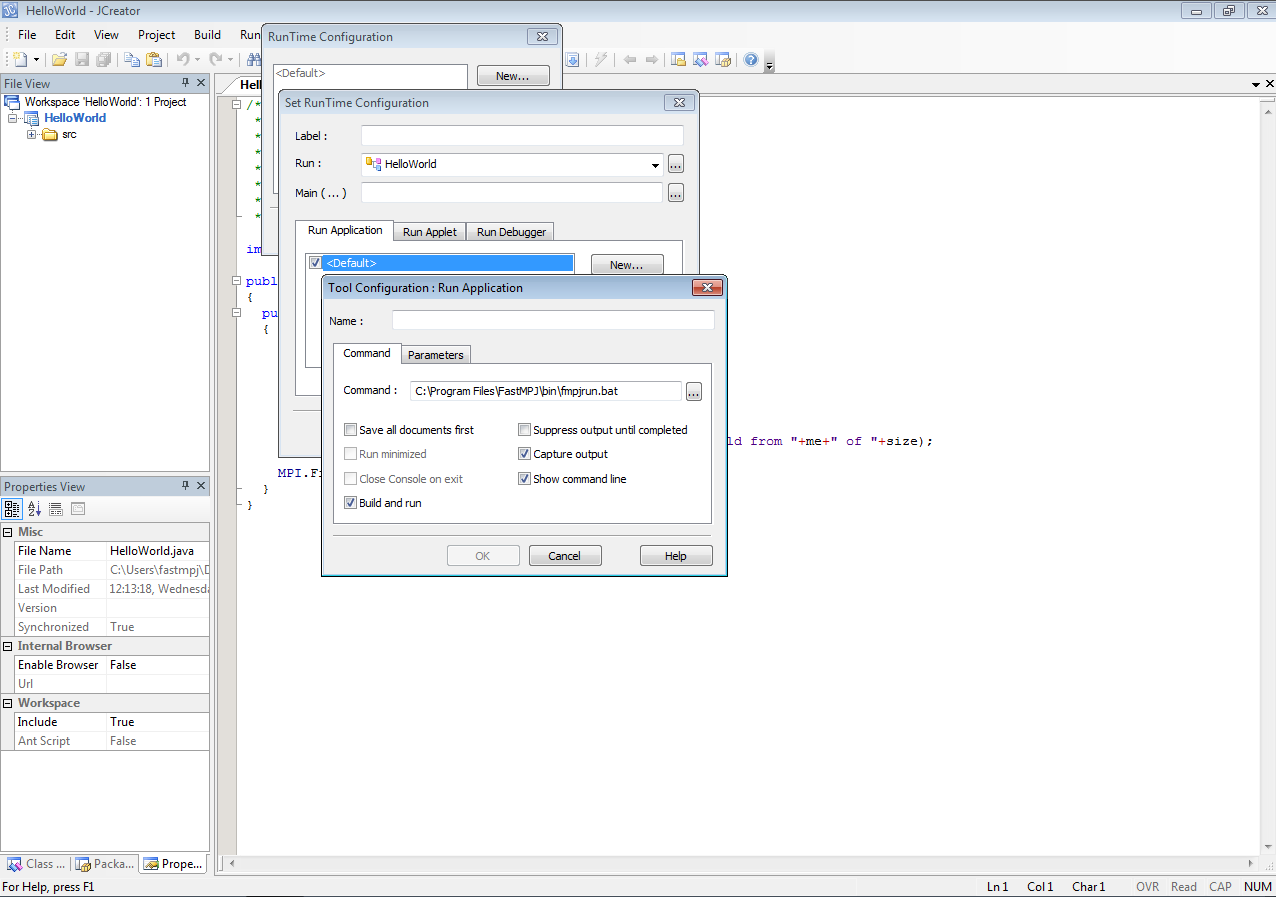Image resolution: width=1276 pixels, height=897 pixels.
Task: Open the File menu
Action: pyautogui.click(x=27, y=35)
